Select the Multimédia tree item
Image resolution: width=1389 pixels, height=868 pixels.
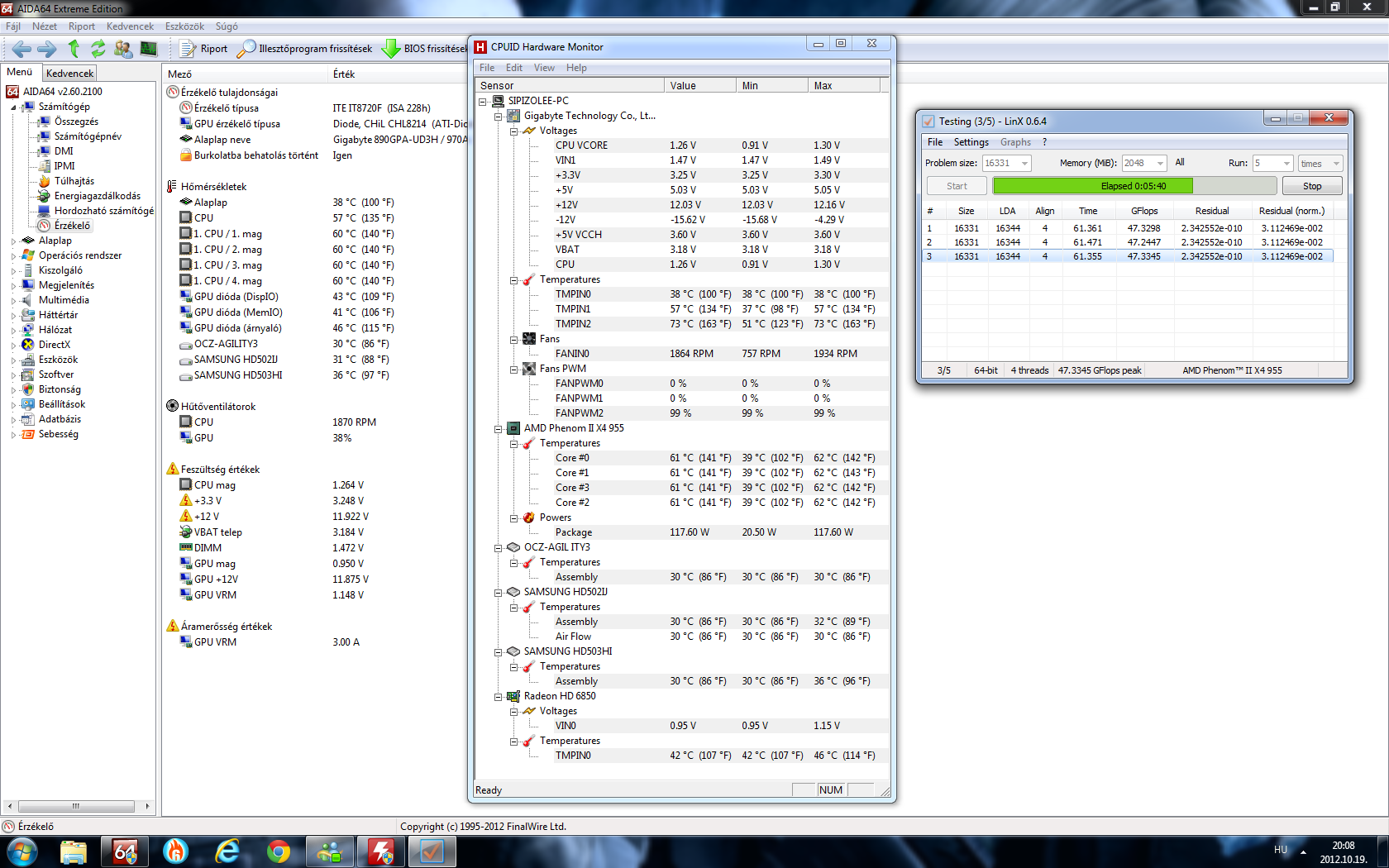click(x=64, y=300)
